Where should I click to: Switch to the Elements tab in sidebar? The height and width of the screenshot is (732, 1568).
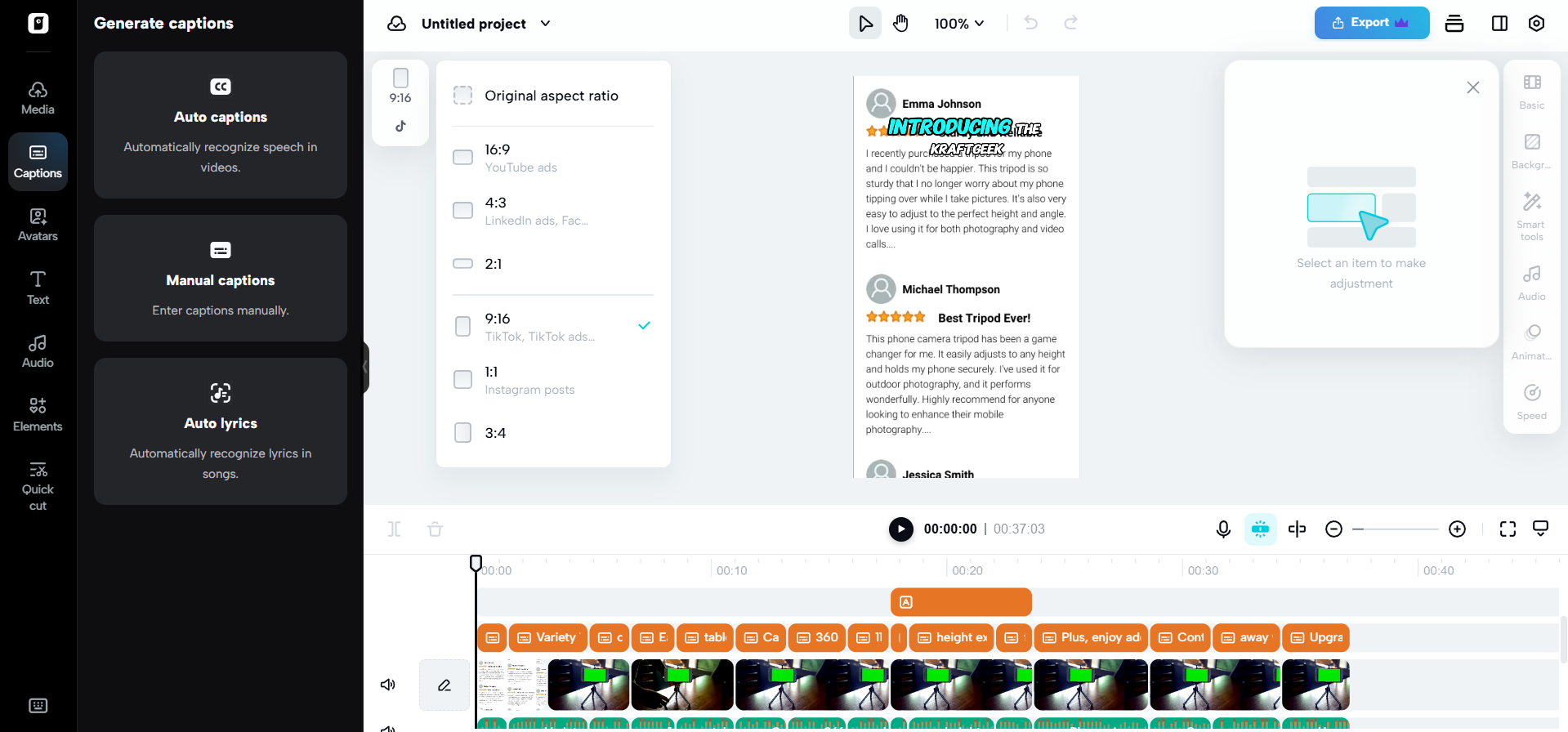point(38,415)
